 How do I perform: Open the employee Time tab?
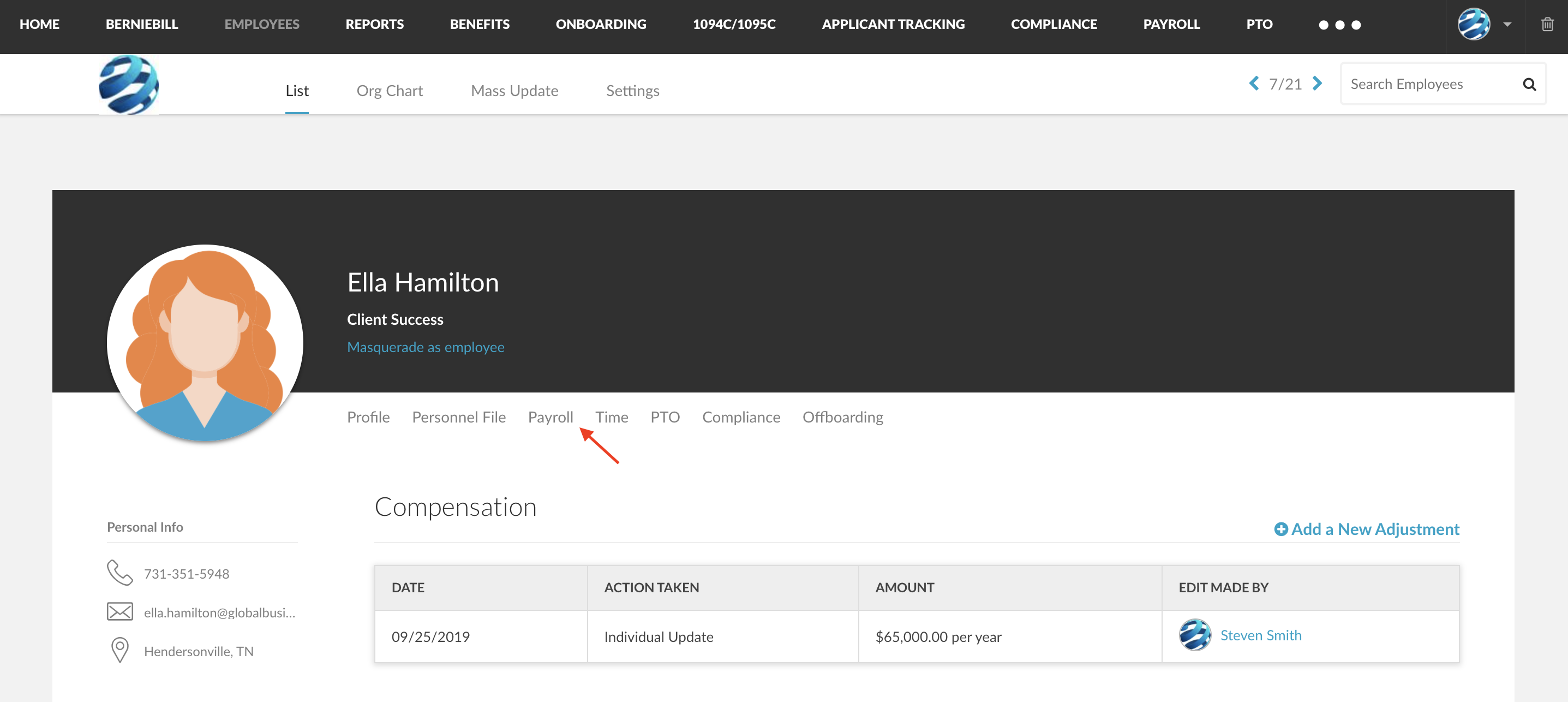(x=612, y=417)
